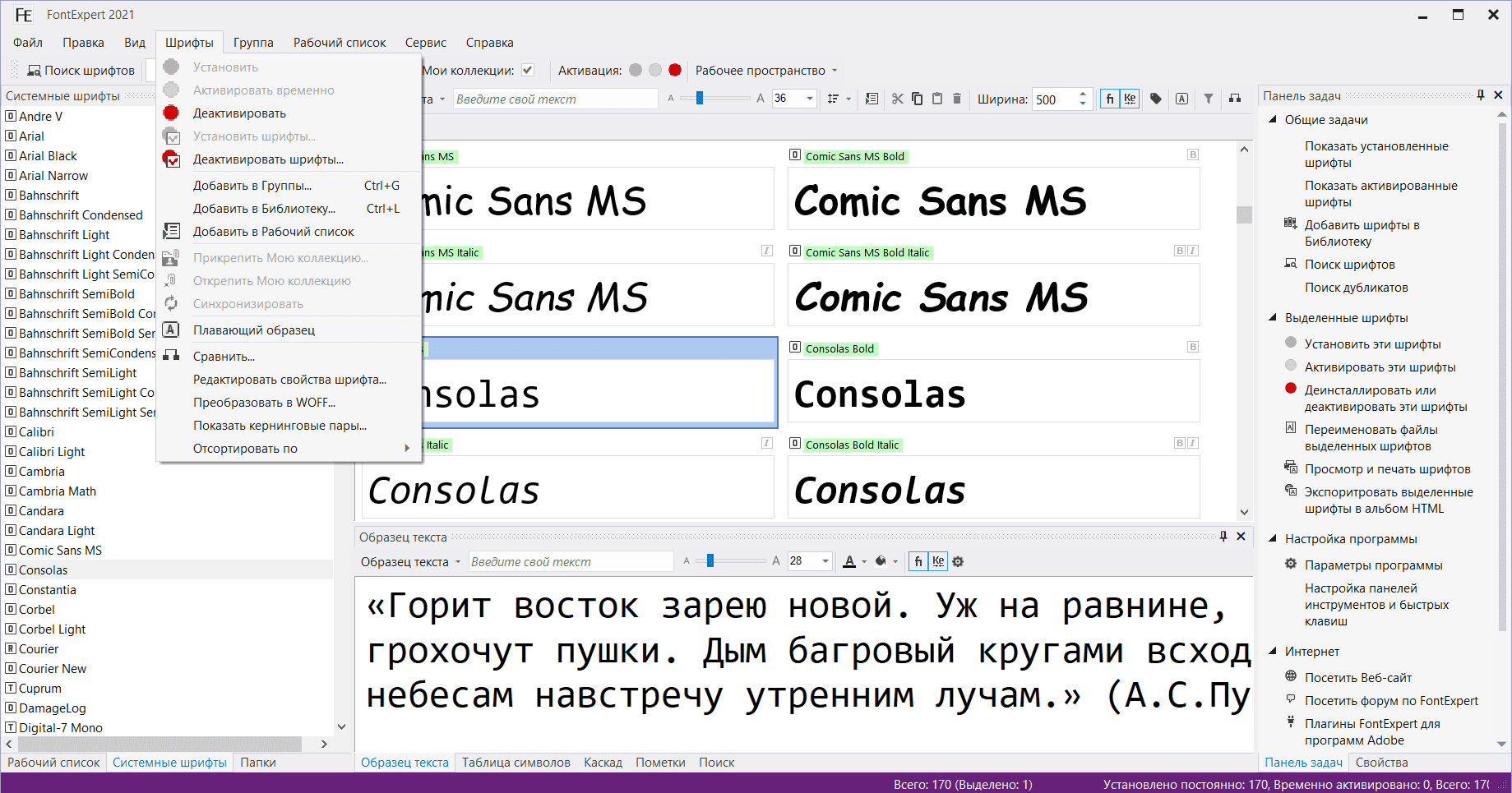Image resolution: width=1512 pixels, height=793 pixels.
Task: Open sample text settings gear
Action: [x=958, y=562]
